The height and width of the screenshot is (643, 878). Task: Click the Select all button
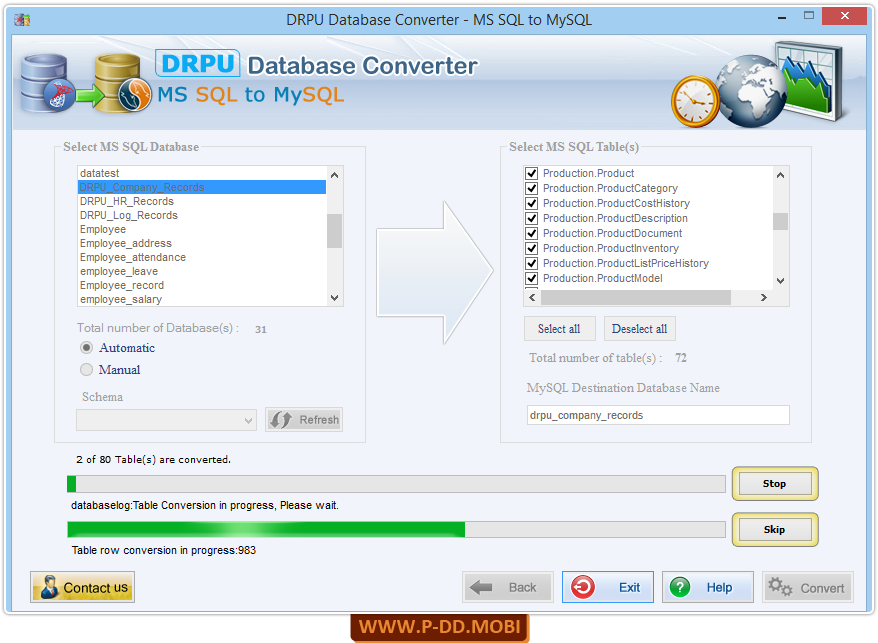559,329
